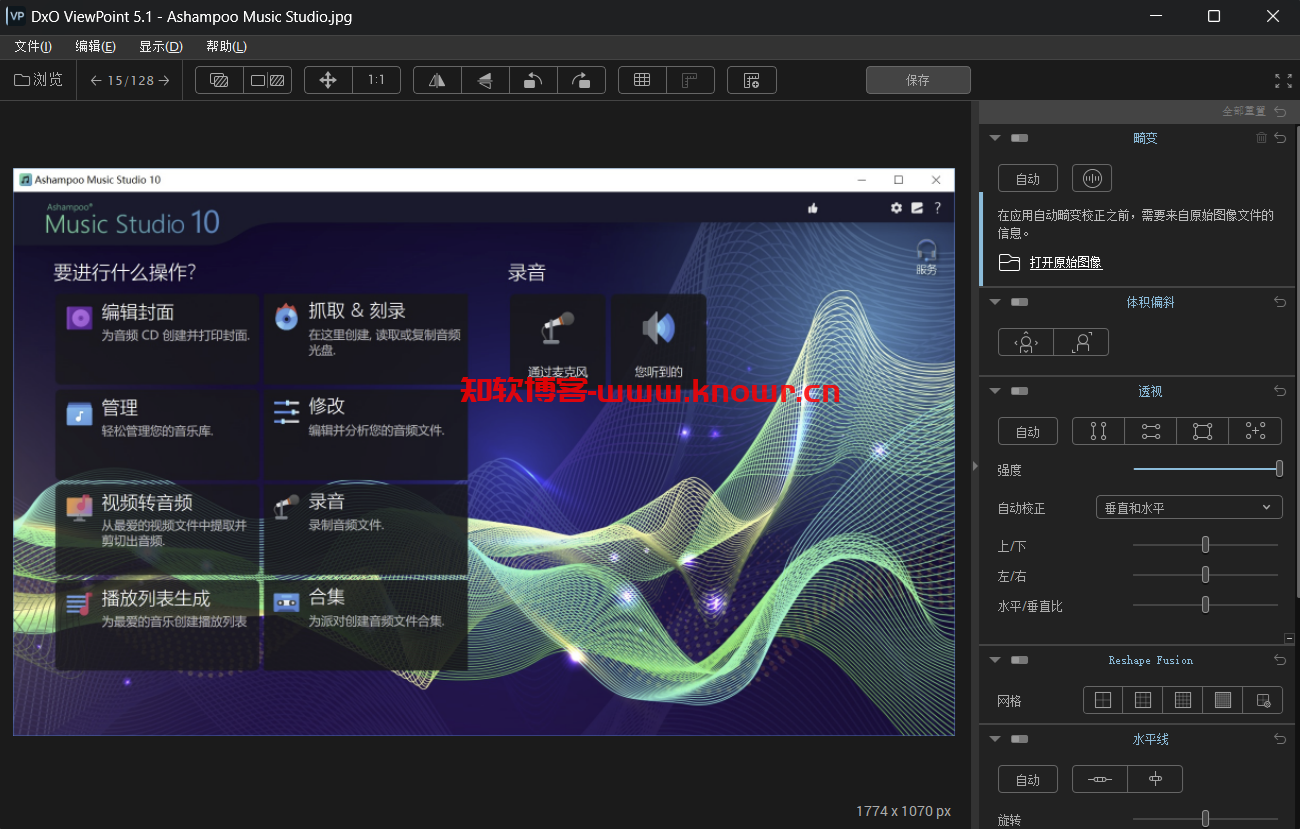Reset the 透视 section with its undo arrow
Image resolution: width=1300 pixels, height=829 pixels.
[x=1280, y=391]
